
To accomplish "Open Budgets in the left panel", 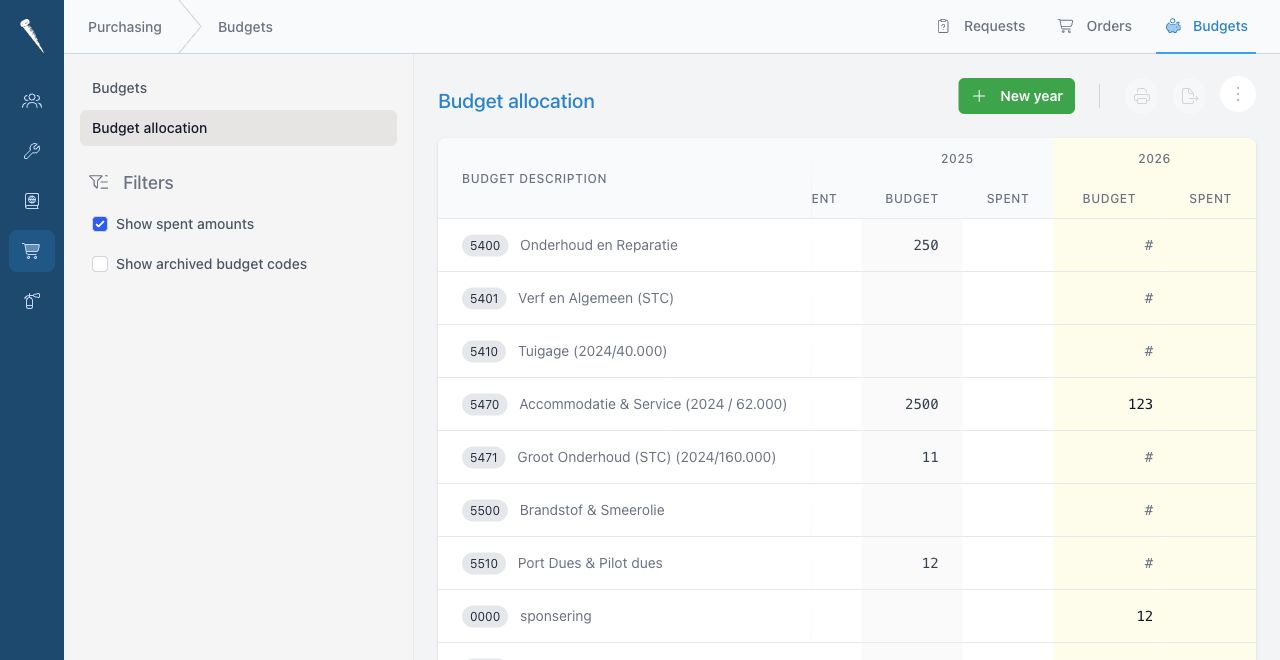I will (x=238, y=88).
